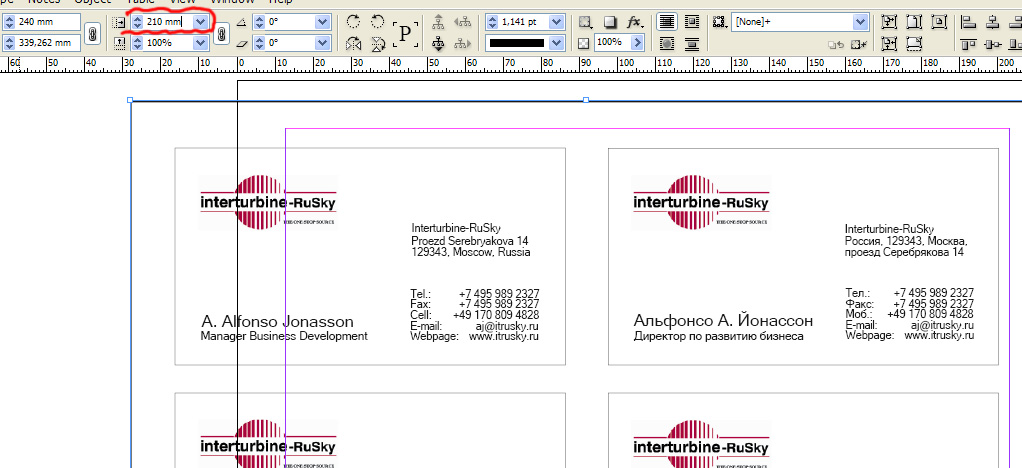
Task: Enable No Text Wrap
Action: (x=666, y=22)
